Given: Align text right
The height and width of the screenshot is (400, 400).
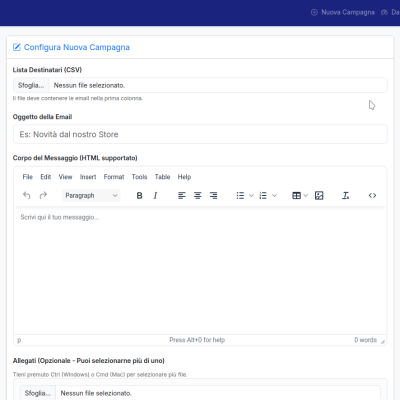Looking at the screenshot, I should point(214,196).
